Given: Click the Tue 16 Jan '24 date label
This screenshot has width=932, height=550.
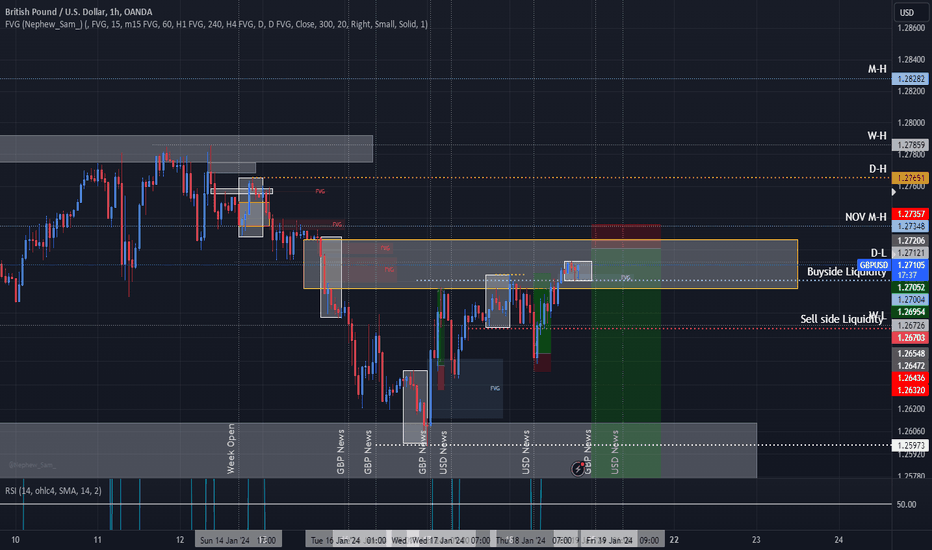Looking at the screenshot, I should [x=335, y=540].
